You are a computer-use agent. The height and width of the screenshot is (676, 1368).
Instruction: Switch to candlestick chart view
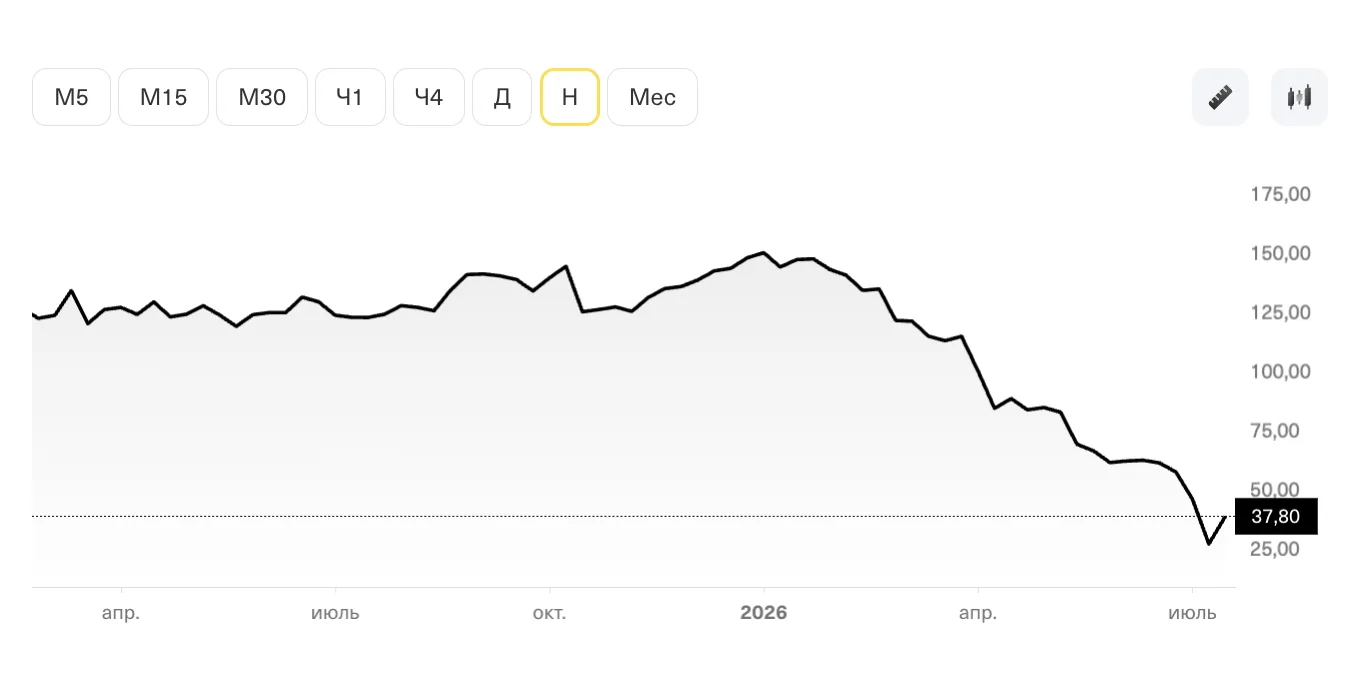coord(1299,97)
